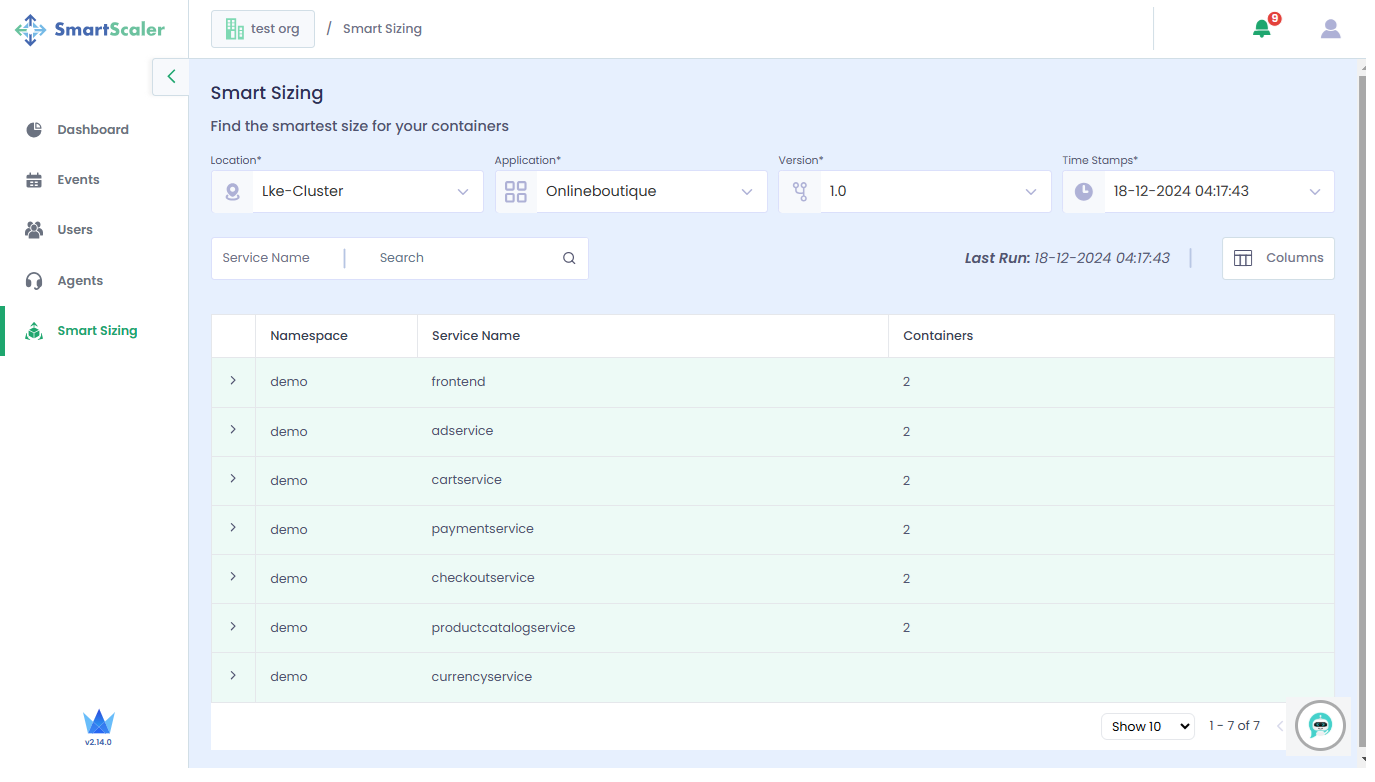The image size is (1375, 782).
Task: Click the search magnifier icon
Action: tap(569, 258)
